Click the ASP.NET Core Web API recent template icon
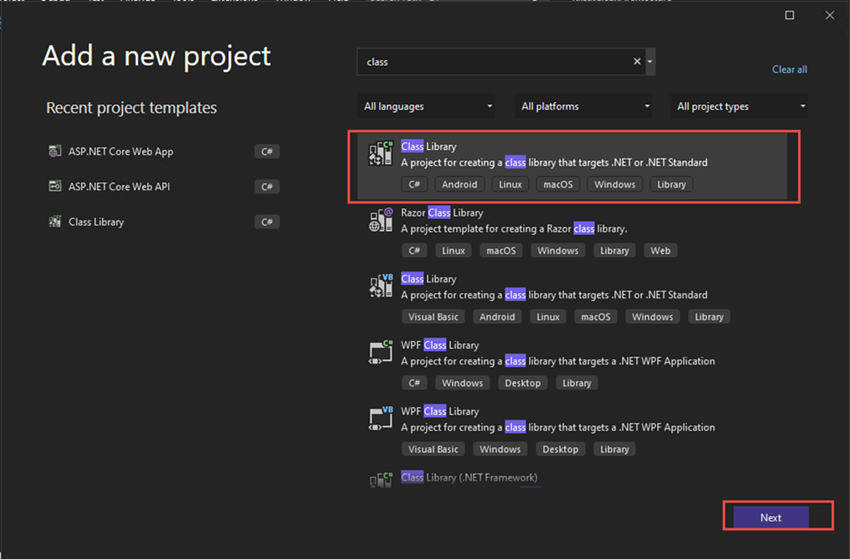 (55, 187)
